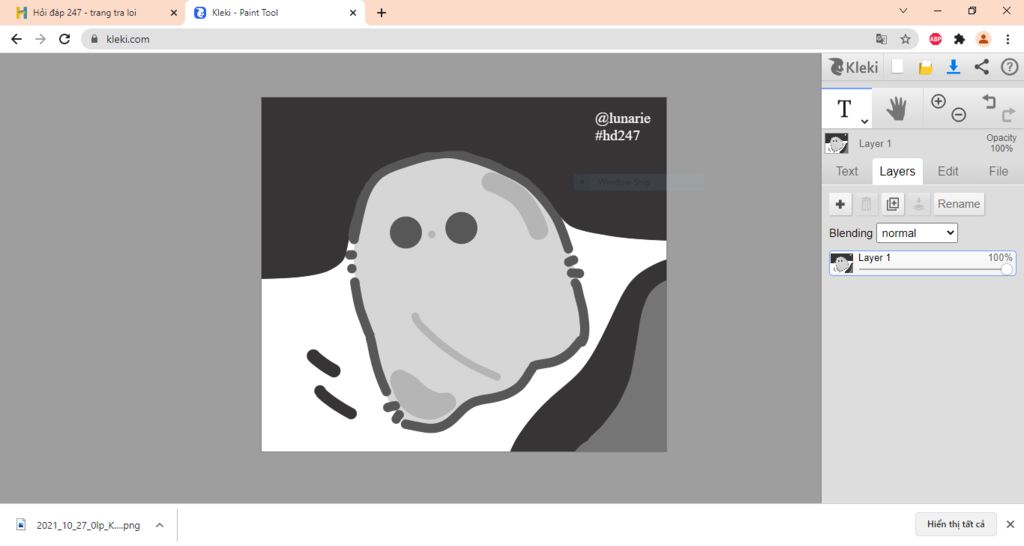Switch to the File tab
Screen dimensions: 1024x546
998,171
